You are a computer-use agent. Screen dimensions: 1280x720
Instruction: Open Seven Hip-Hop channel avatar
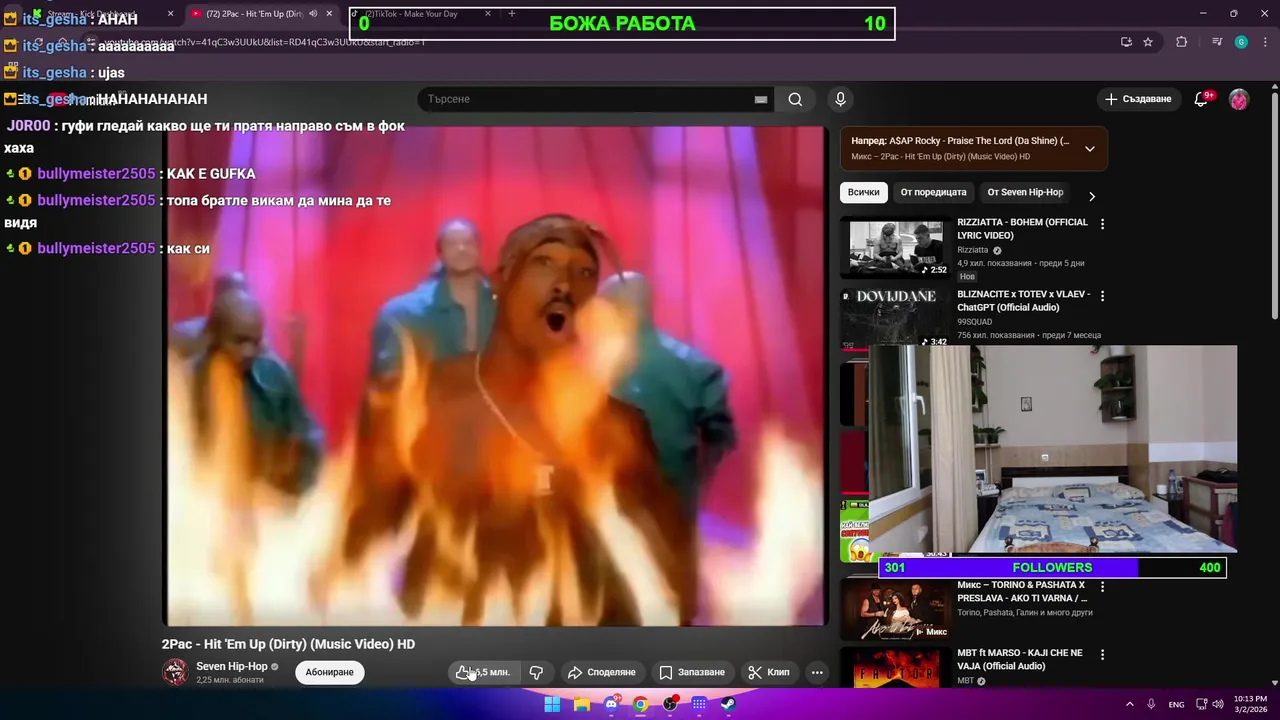click(175, 672)
